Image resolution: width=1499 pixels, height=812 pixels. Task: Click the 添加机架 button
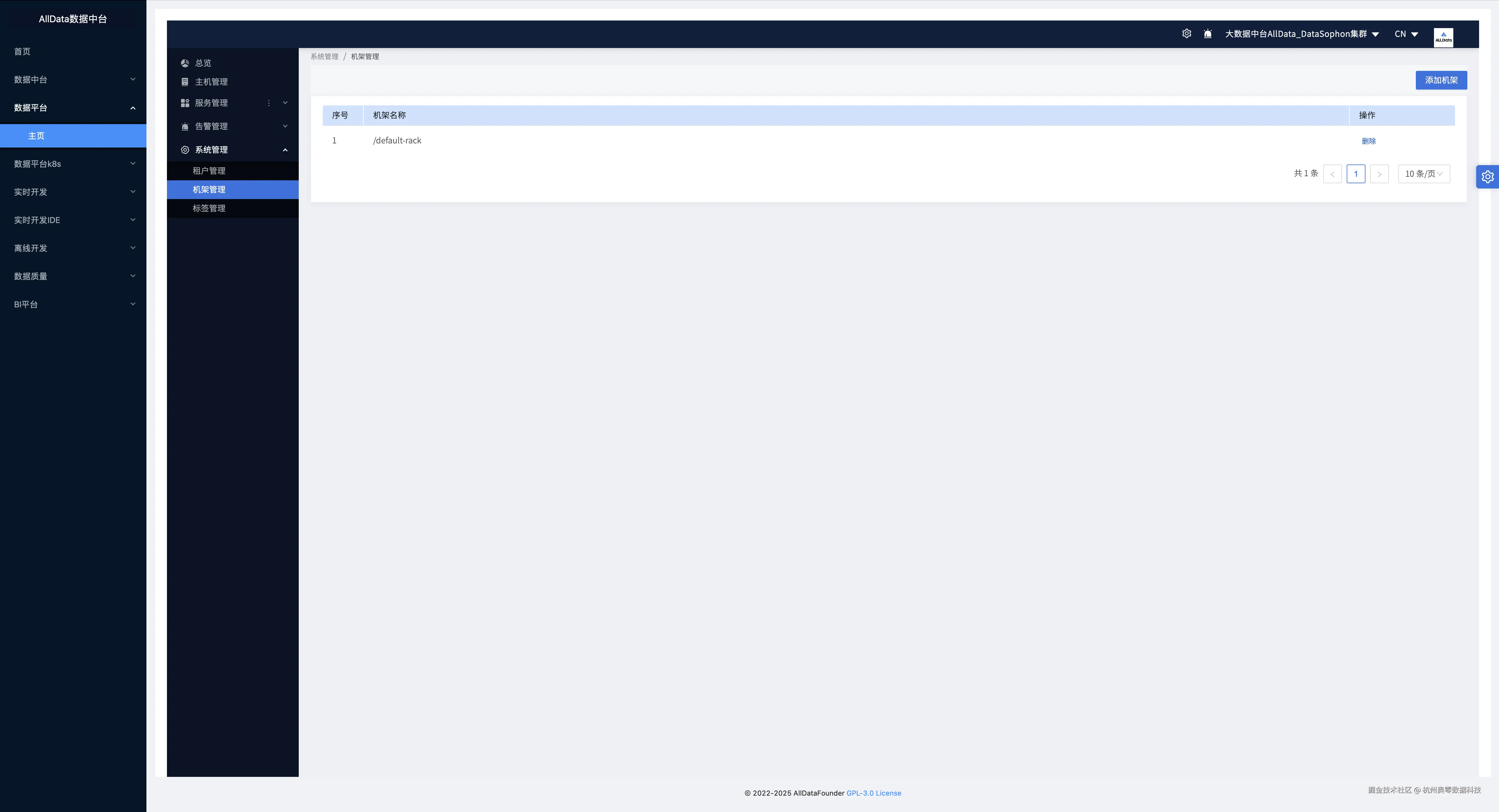coord(1441,80)
